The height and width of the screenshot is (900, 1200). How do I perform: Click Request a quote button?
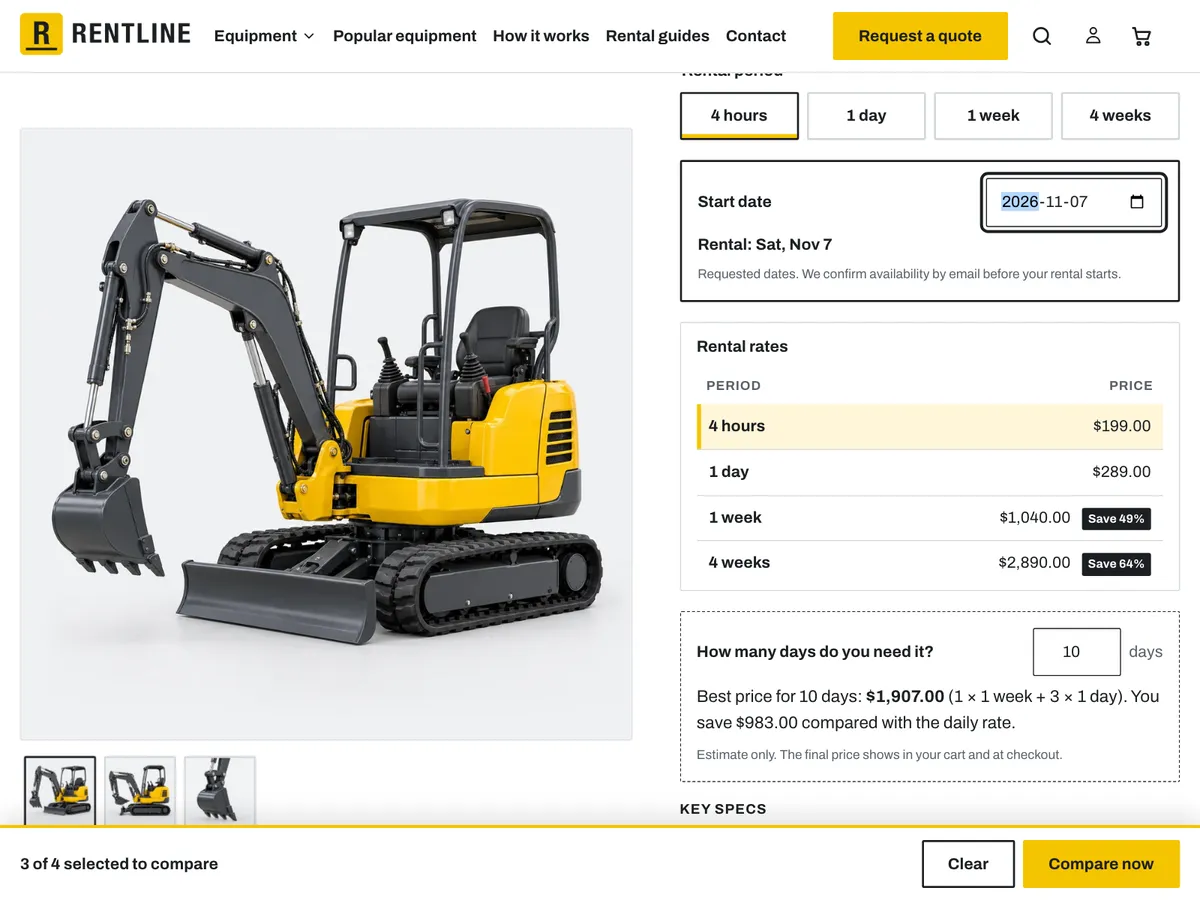point(920,36)
